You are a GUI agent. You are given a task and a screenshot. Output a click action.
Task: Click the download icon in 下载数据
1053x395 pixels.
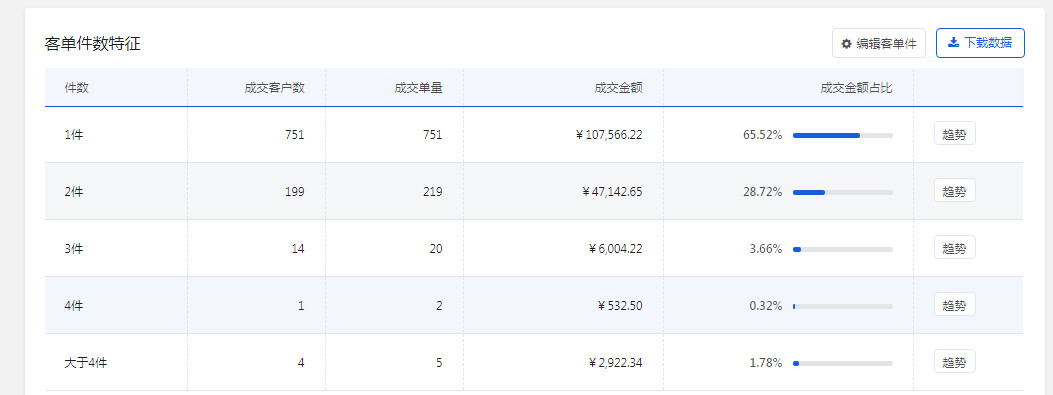tap(953, 42)
